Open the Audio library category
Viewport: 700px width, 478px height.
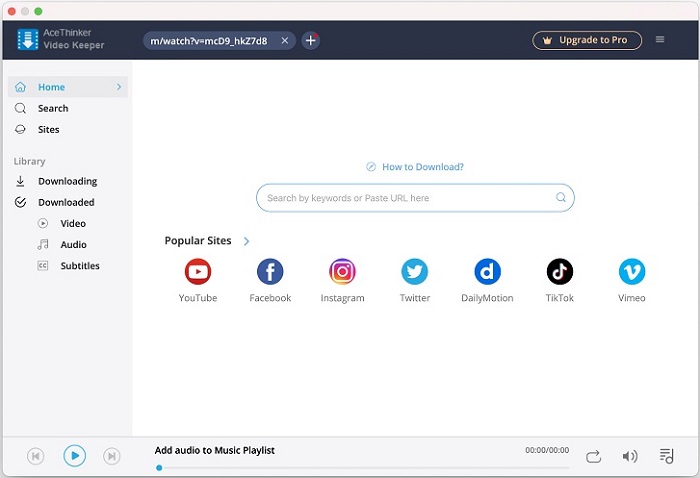73,245
